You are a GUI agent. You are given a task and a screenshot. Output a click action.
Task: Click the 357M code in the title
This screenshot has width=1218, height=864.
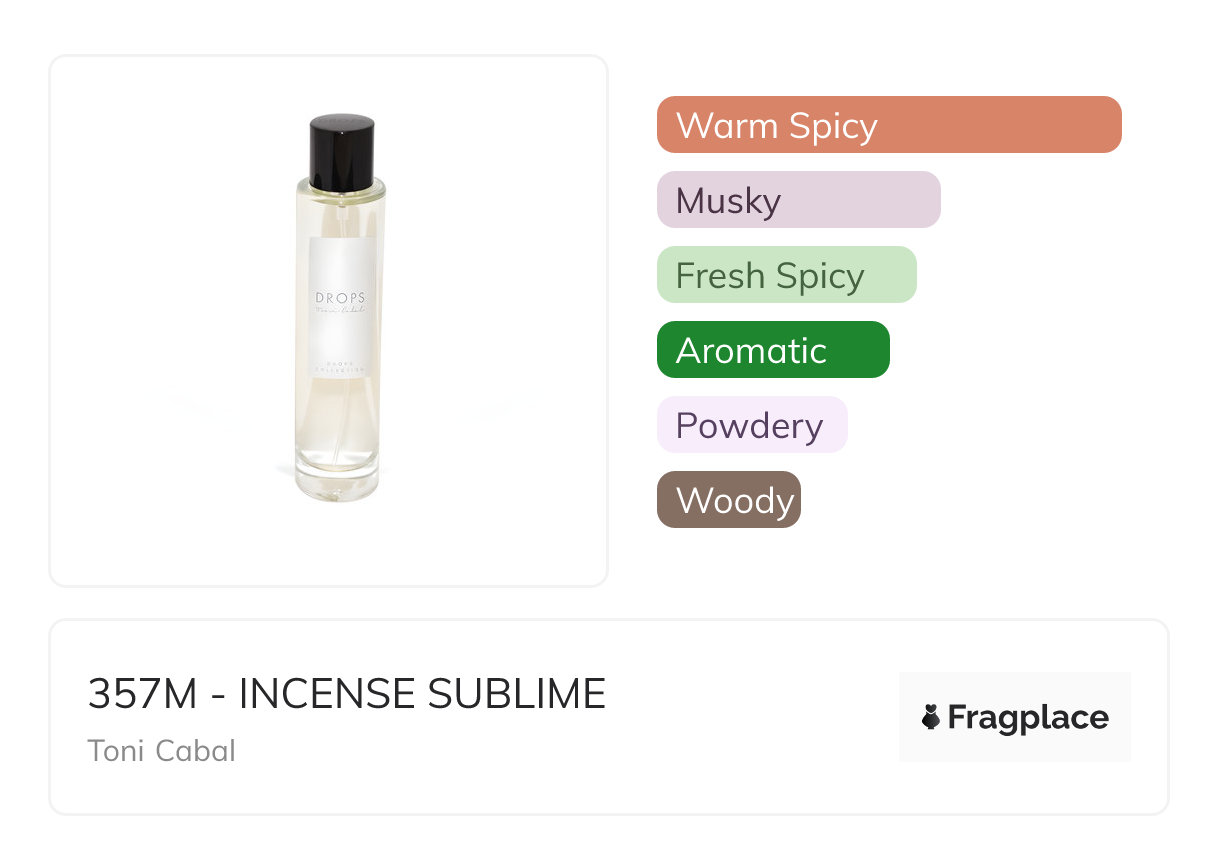click(143, 694)
